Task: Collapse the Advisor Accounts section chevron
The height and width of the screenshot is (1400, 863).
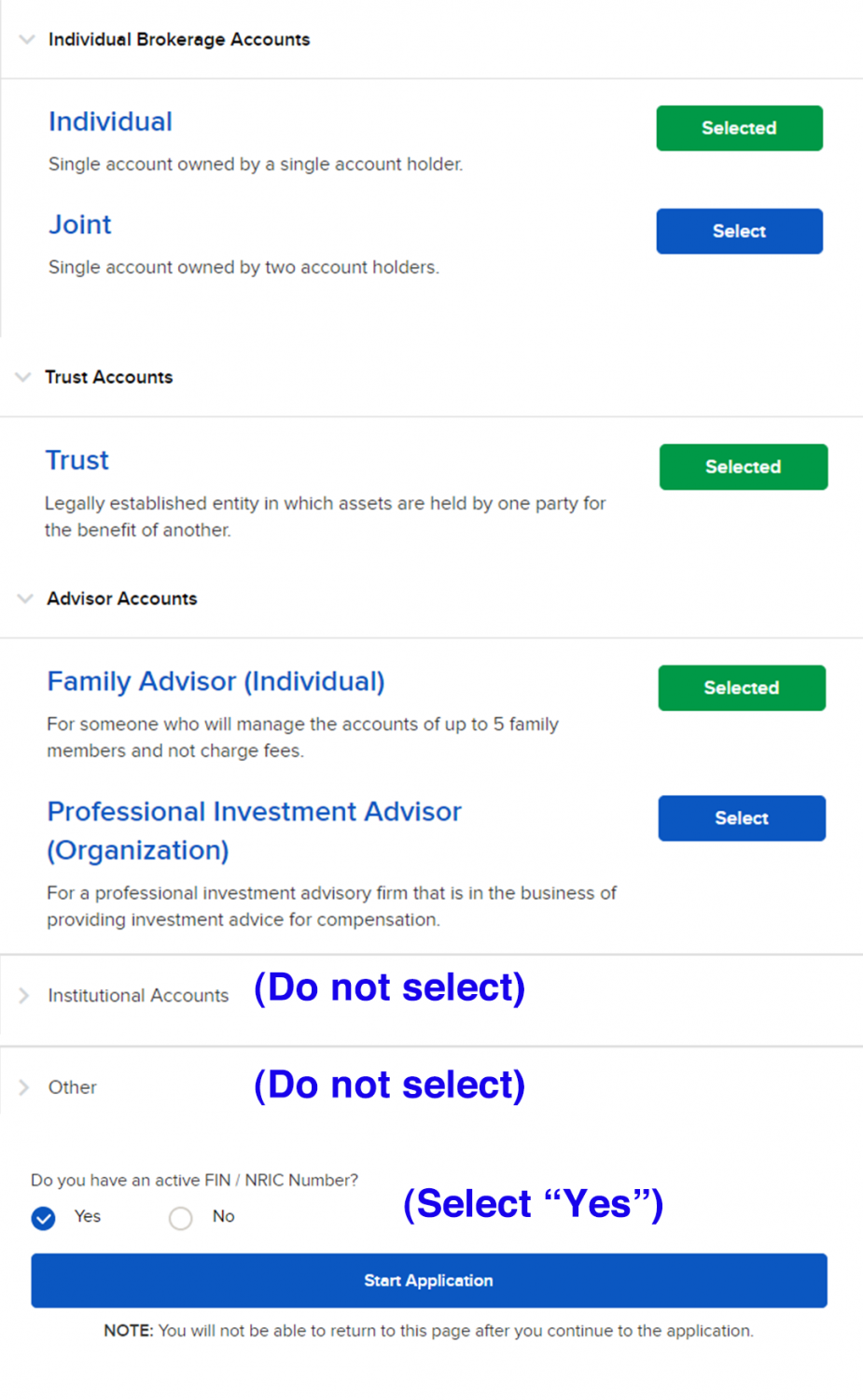Action: [x=25, y=598]
